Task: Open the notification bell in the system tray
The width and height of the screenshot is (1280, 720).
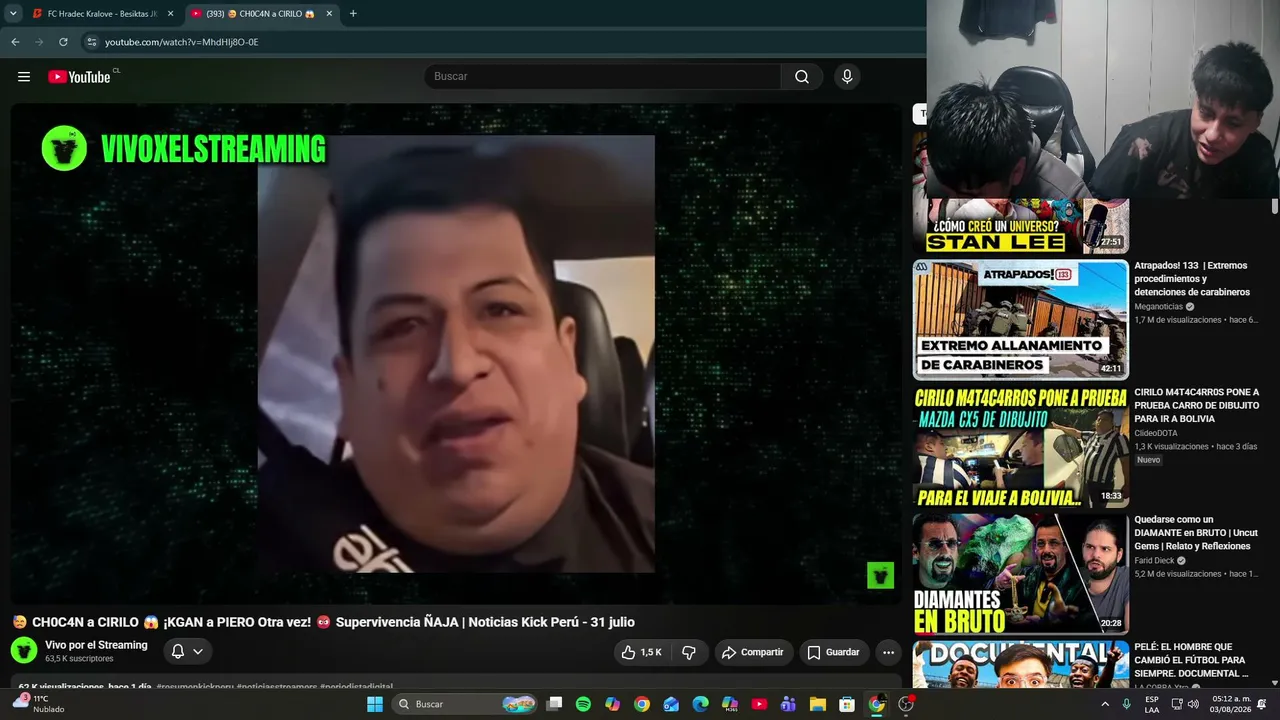Action: 1262,704
